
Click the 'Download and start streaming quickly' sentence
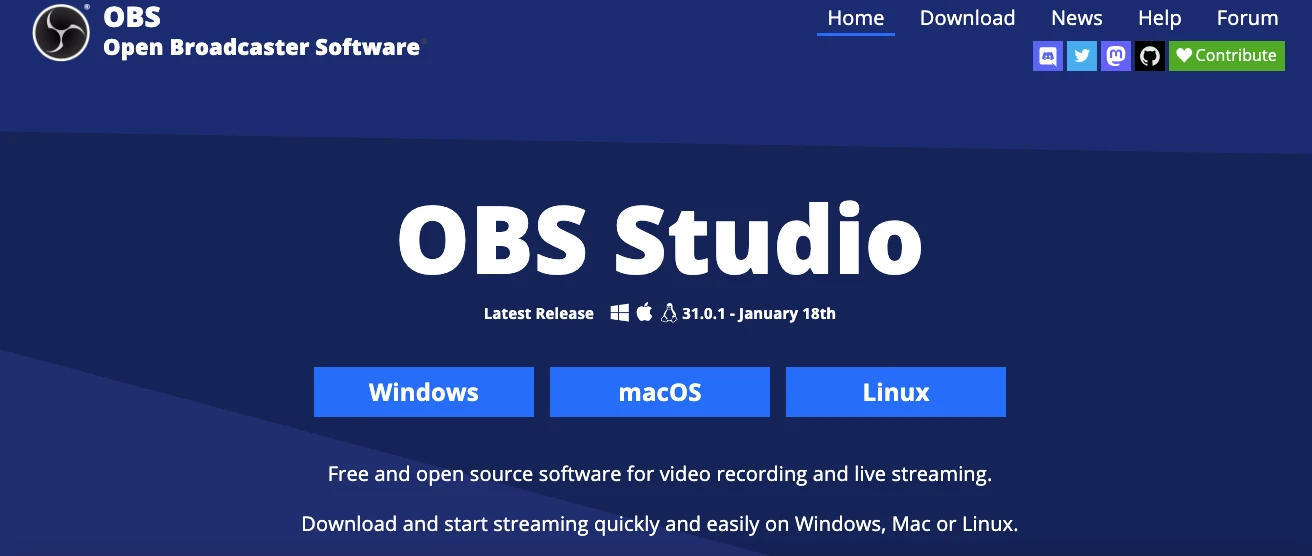660,524
